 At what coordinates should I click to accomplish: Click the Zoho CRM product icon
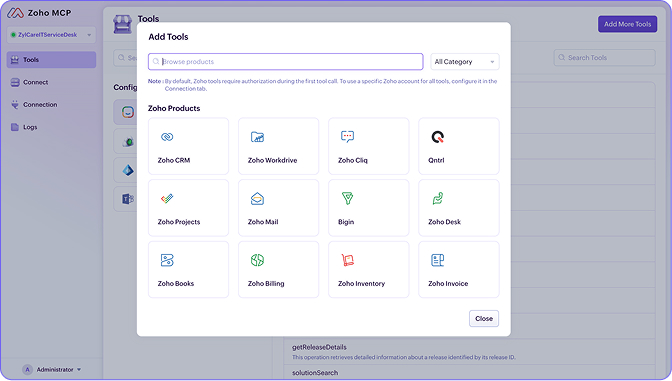pyautogui.click(x=167, y=137)
